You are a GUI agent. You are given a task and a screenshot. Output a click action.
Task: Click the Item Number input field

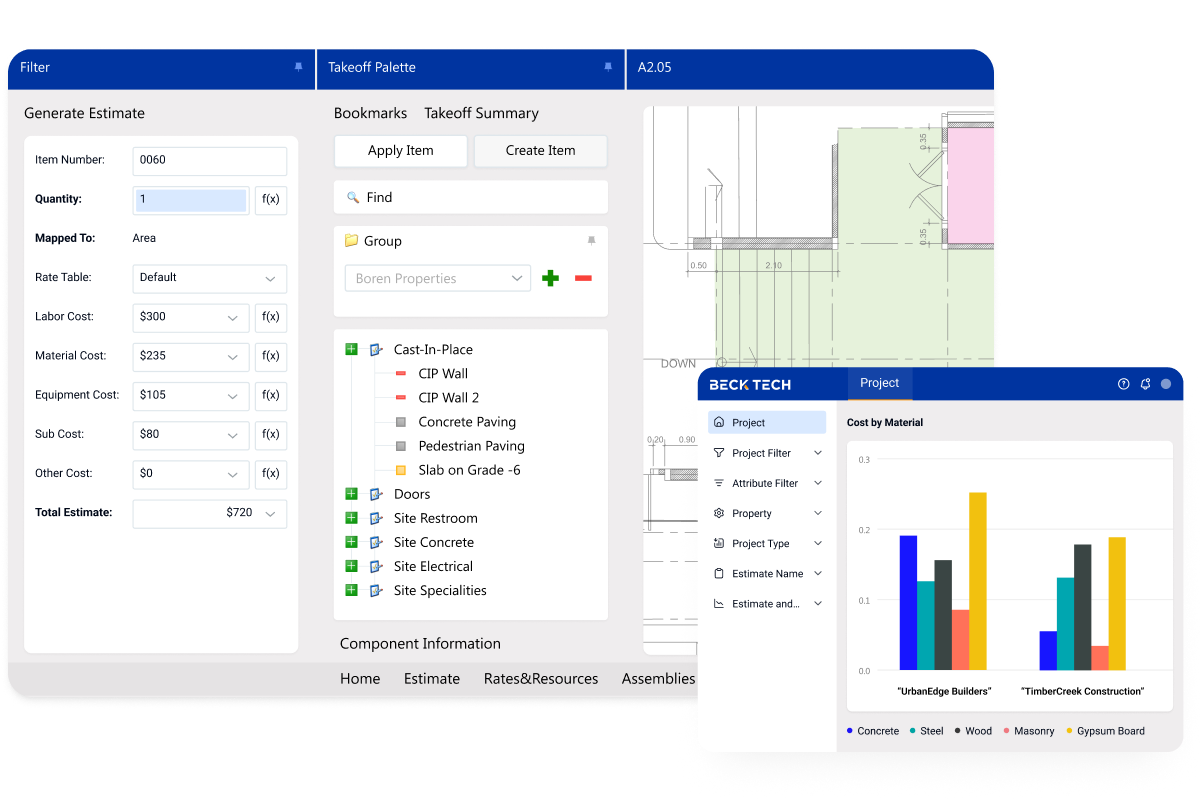click(x=210, y=160)
